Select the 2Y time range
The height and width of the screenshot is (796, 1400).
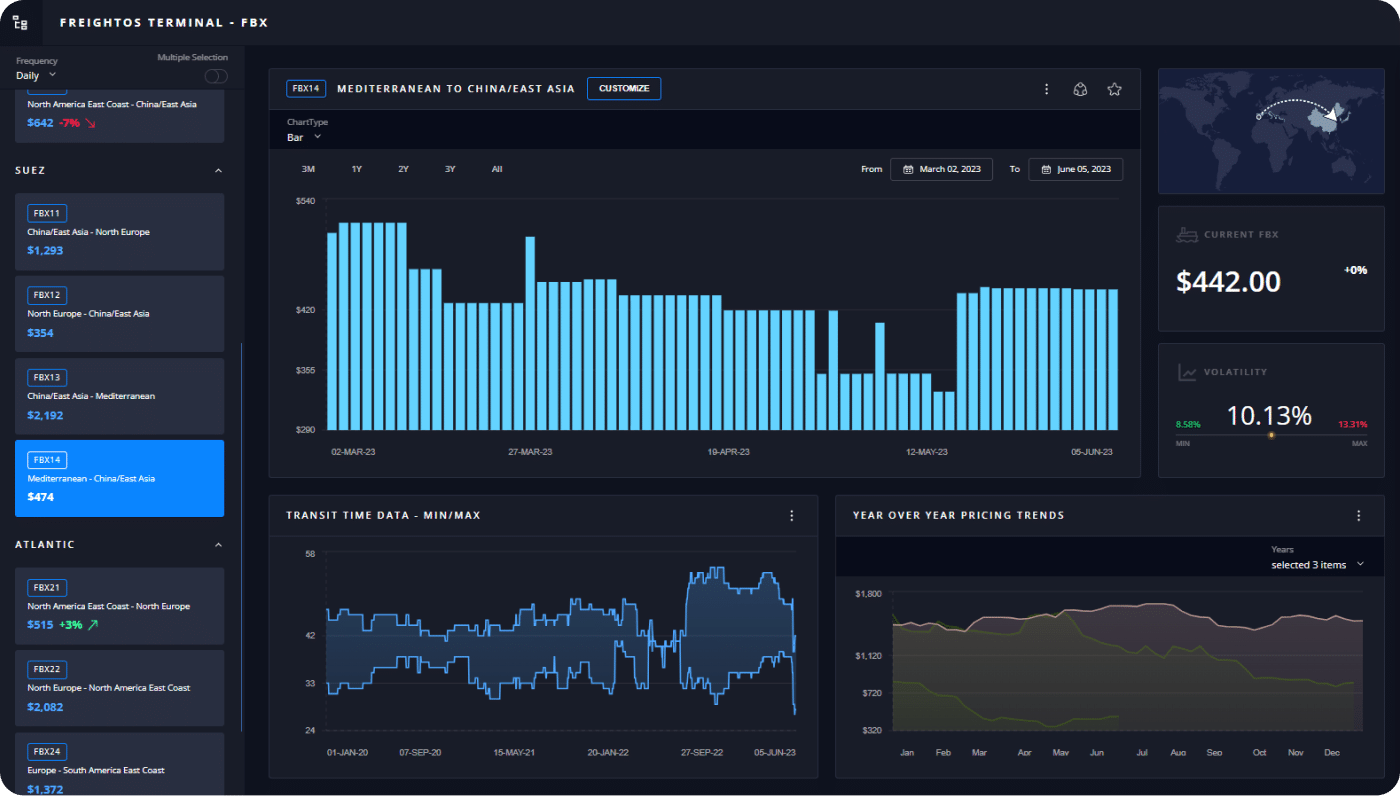click(x=403, y=169)
